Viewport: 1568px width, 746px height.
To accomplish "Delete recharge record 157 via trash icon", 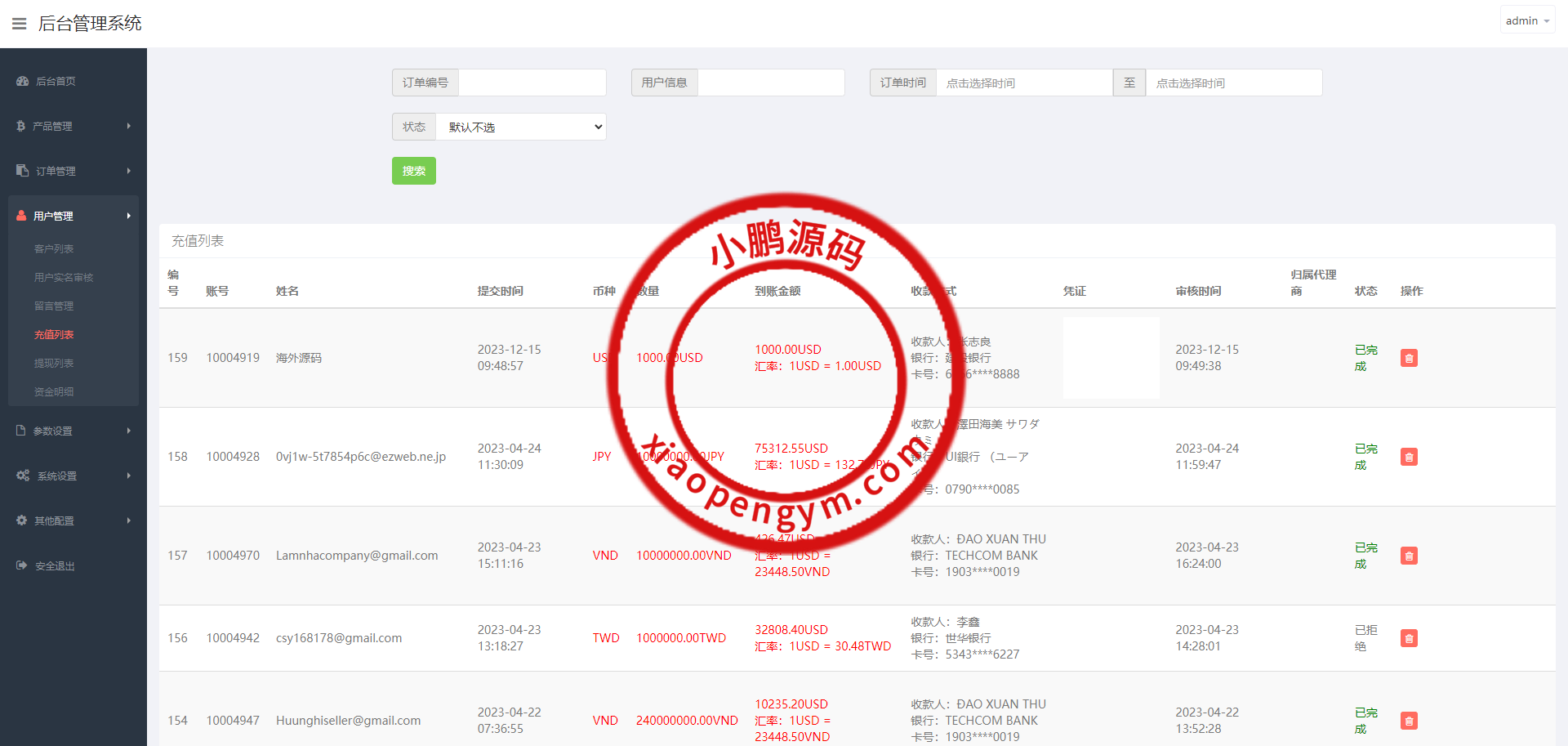I will click(1409, 556).
